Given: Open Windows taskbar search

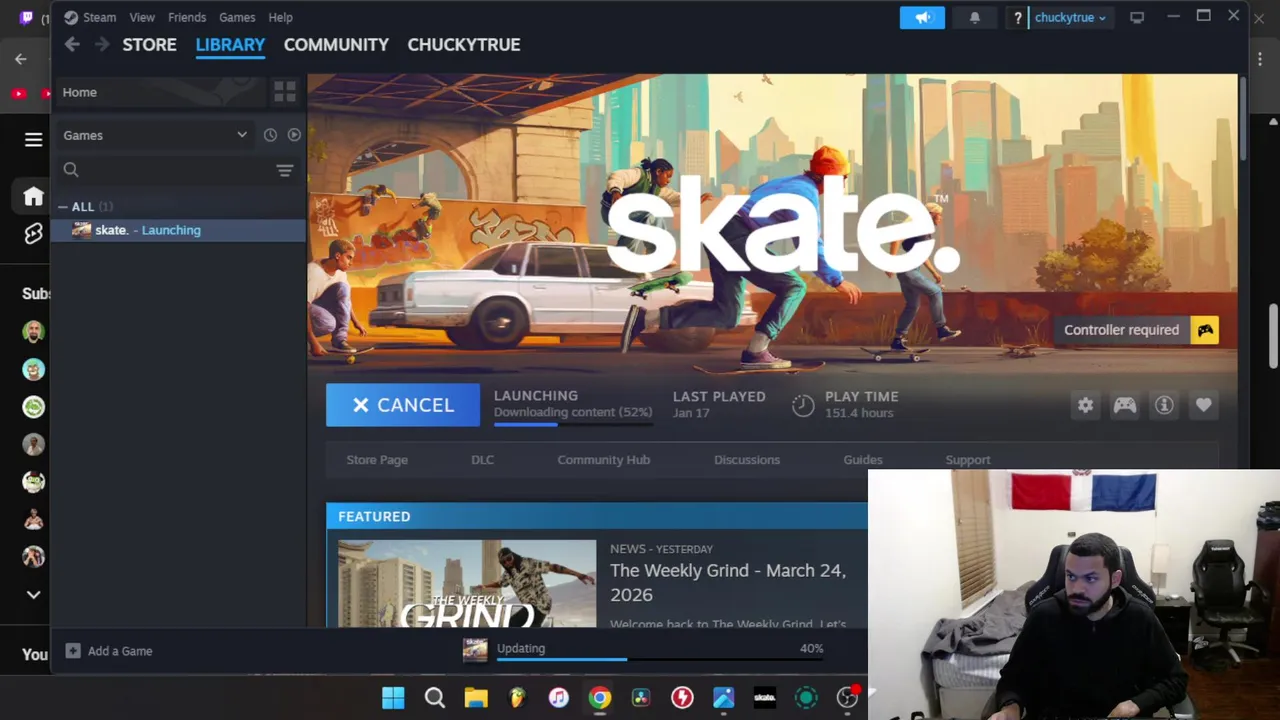Looking at the screenshot, I should (434, 698).
